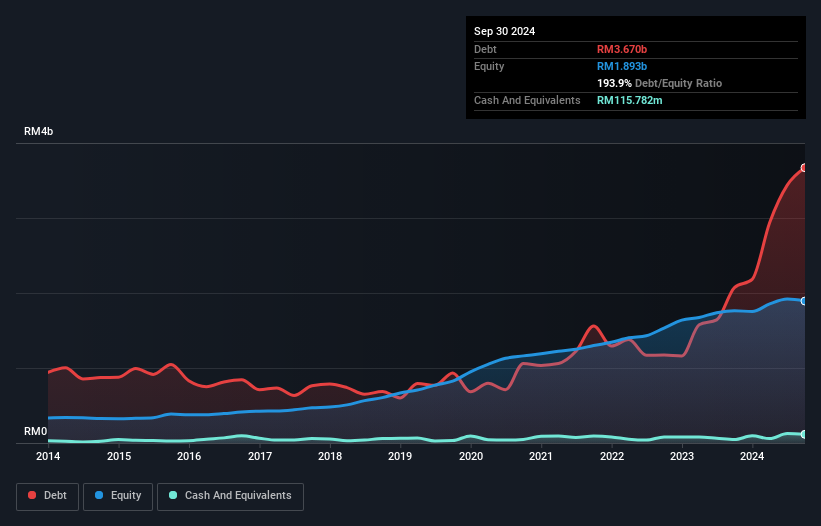Click the red Debt endpoint marker
The image size is (821, 526).
pyautogui.click(x=804, y=168)
